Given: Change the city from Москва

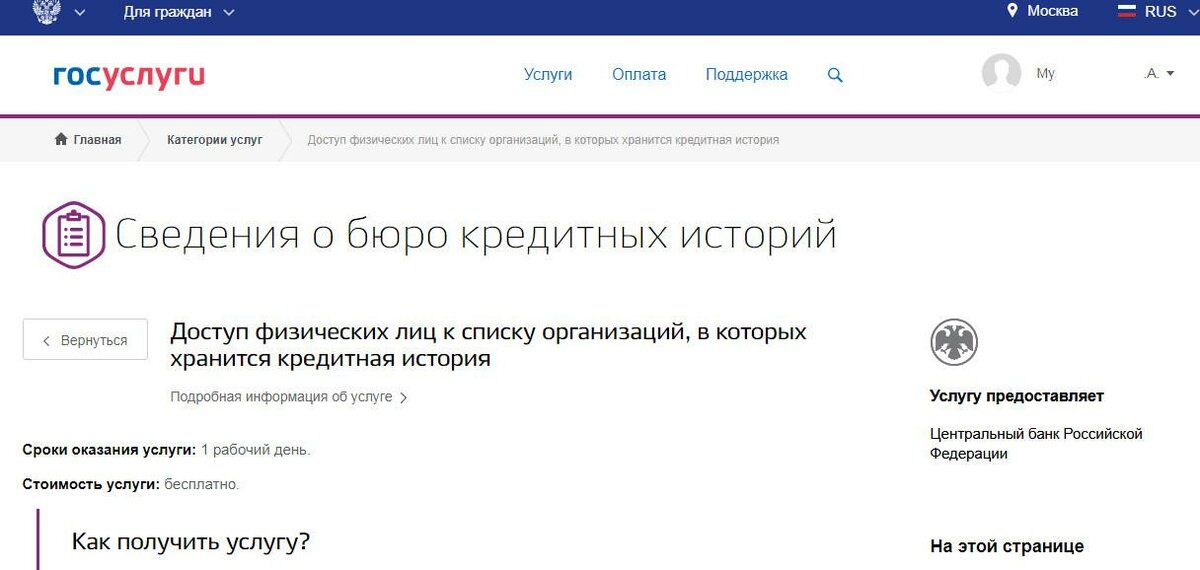Looking at the screenshot, I should [x=1053, y=11].
